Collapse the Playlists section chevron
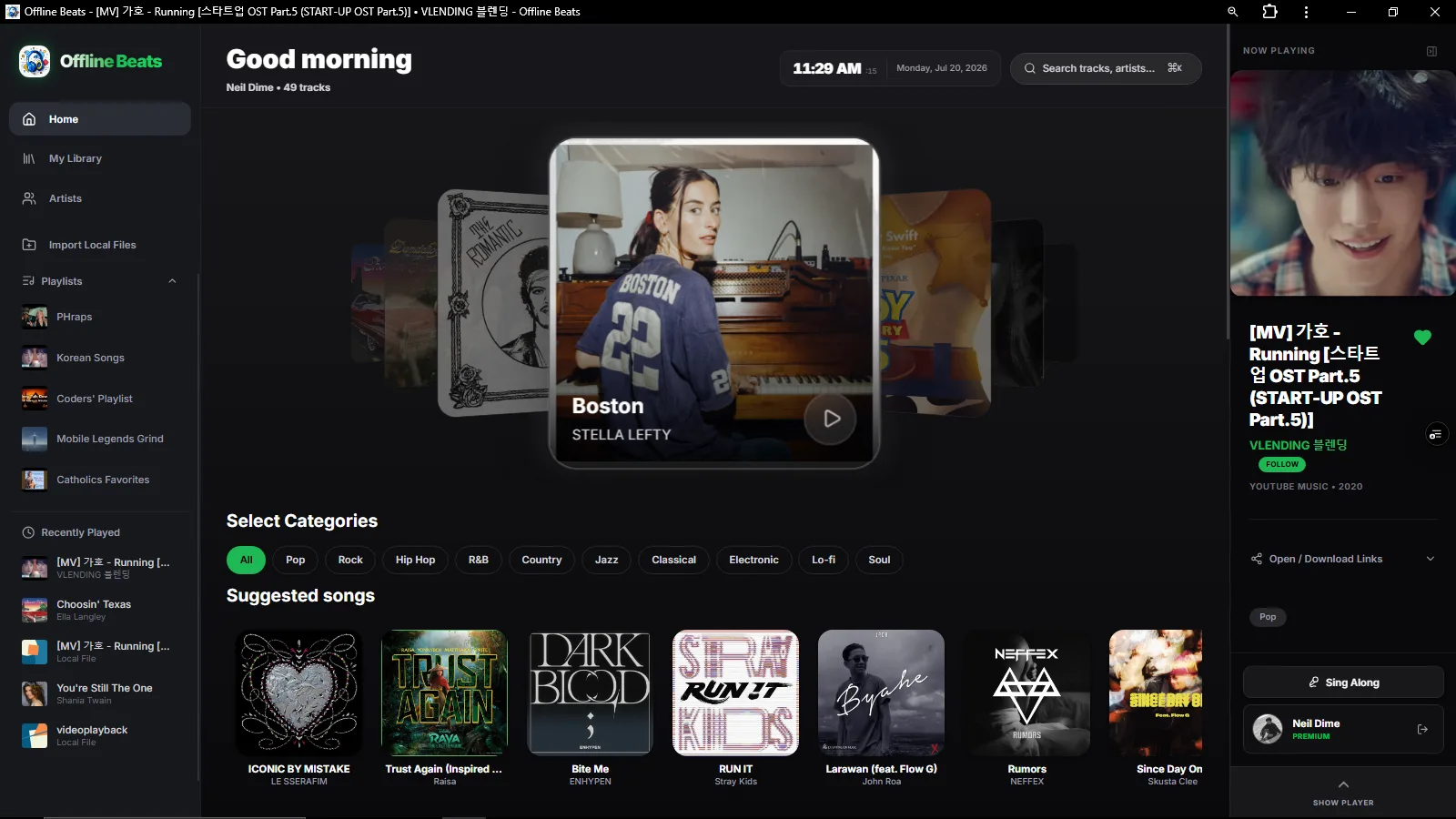 pyautogui.click(x=172, y=281)
